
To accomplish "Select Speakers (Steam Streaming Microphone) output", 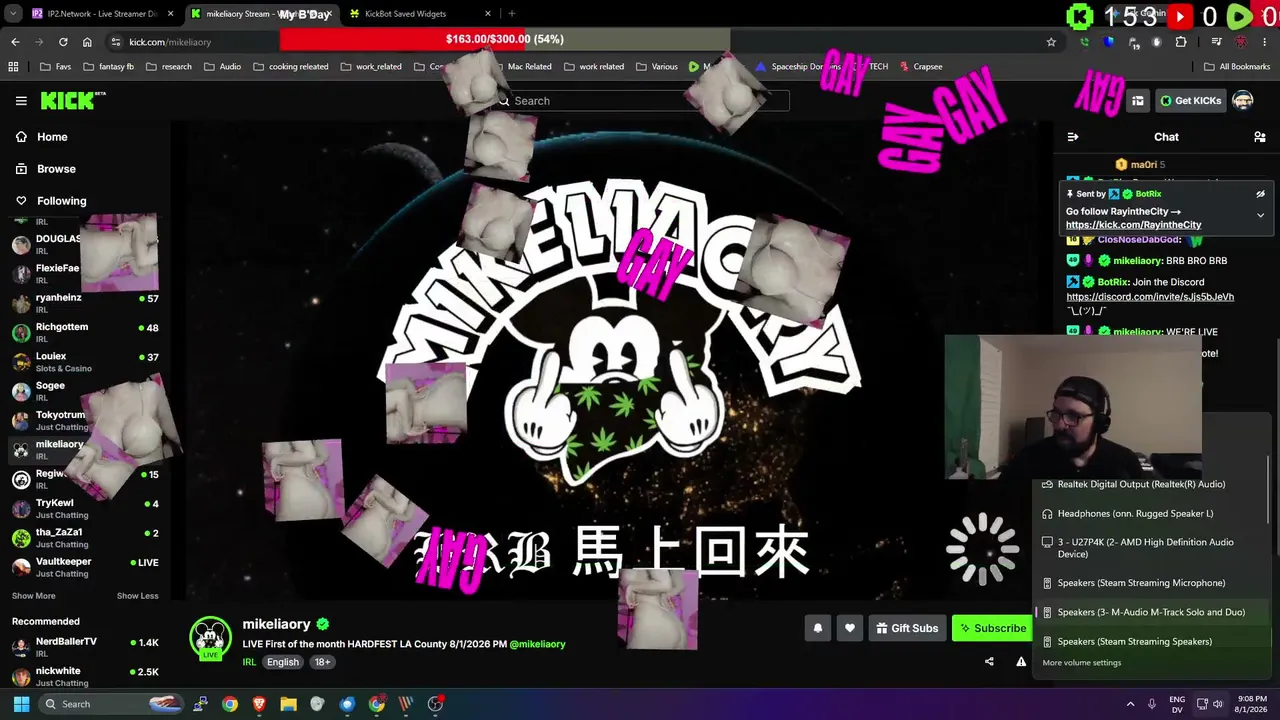I will click(x=1150, y=583).
